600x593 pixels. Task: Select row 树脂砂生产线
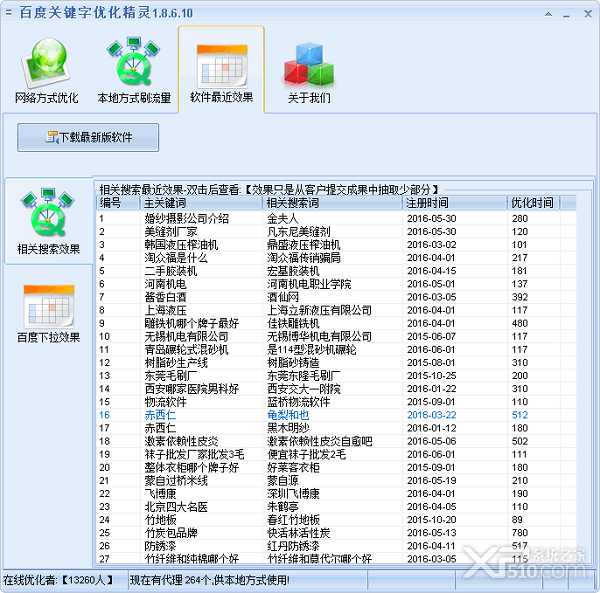pyautogui.click(x=336, y=362)
